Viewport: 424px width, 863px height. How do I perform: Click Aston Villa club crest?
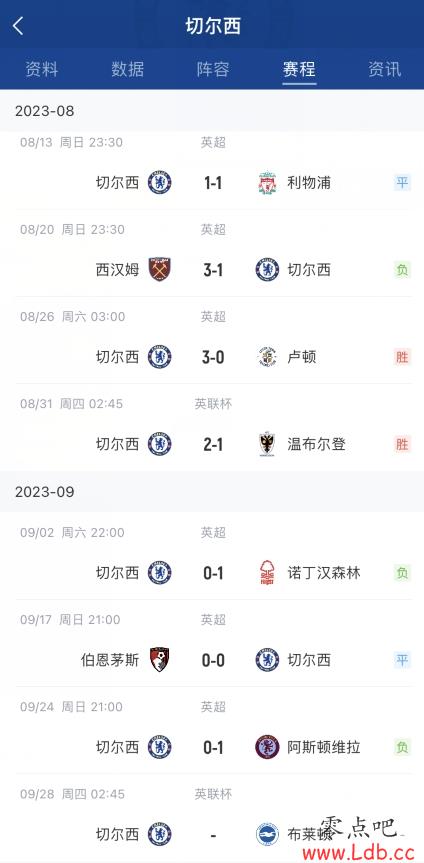[x=267, y=747]
